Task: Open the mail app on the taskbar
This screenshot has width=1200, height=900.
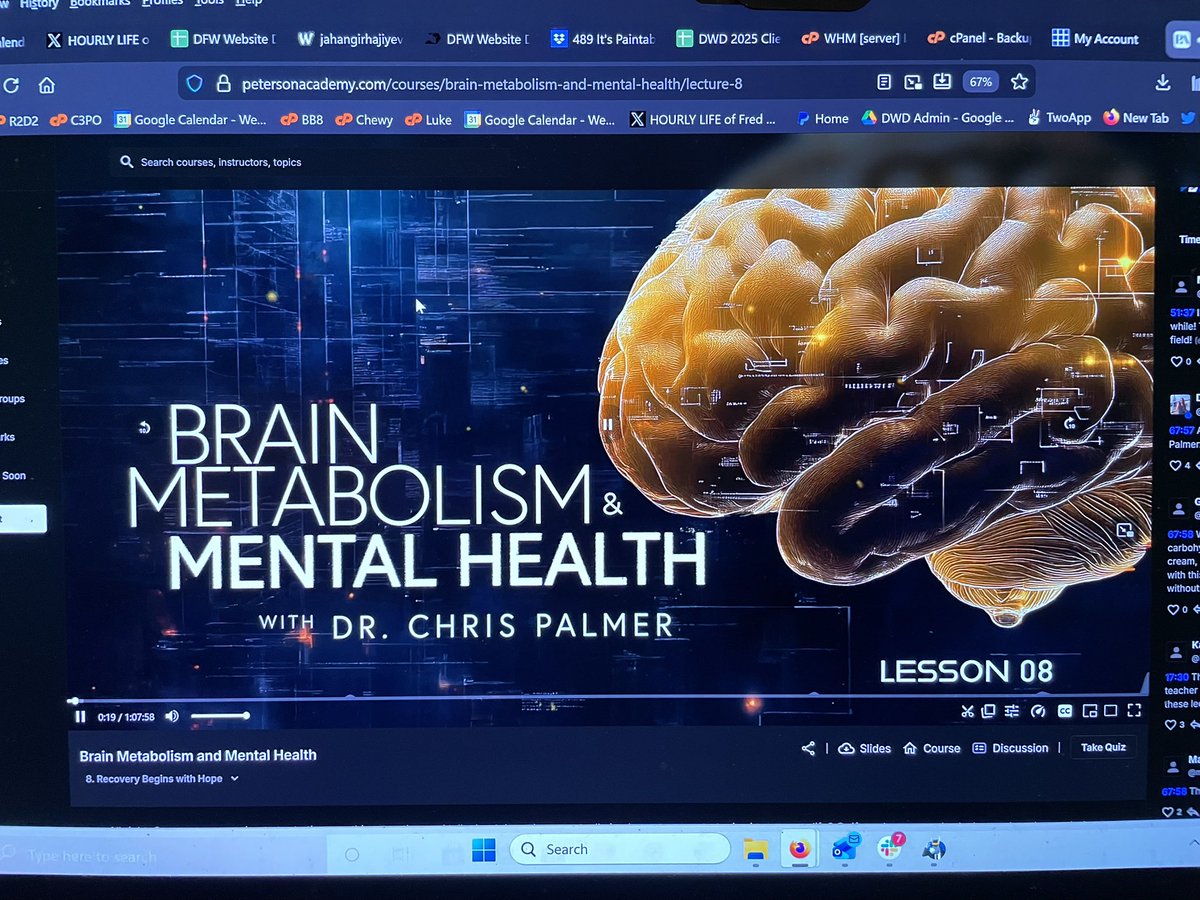Action: [x=845, y=849]
